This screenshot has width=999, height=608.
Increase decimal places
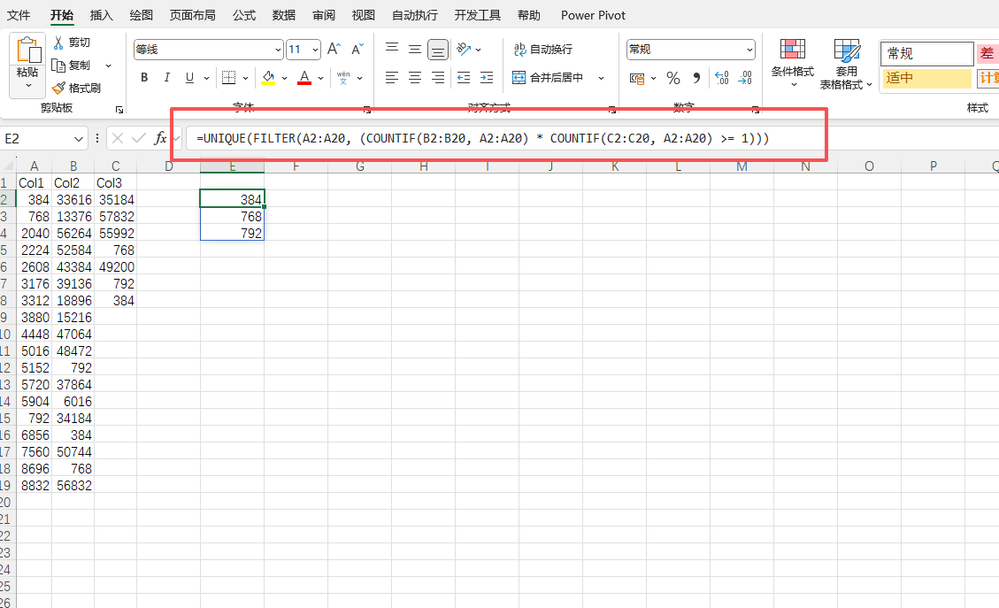722,78
